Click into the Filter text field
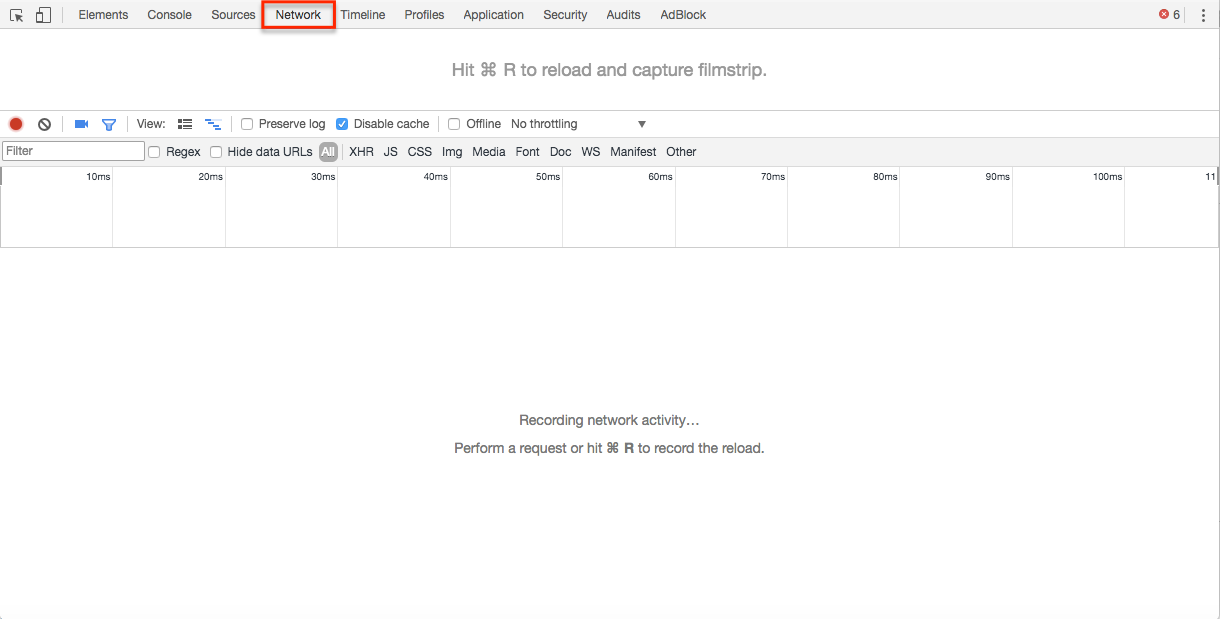1220x619 pixels. pos(72,151)
